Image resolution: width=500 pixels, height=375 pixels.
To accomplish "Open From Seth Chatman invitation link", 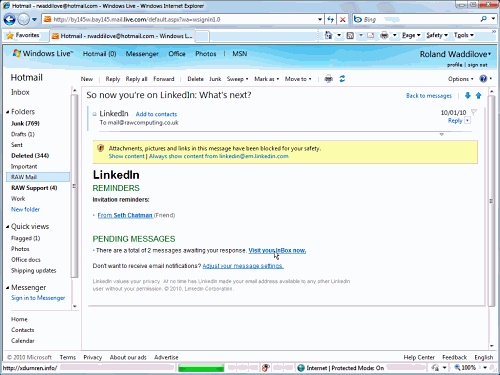I will click(125, 215).
